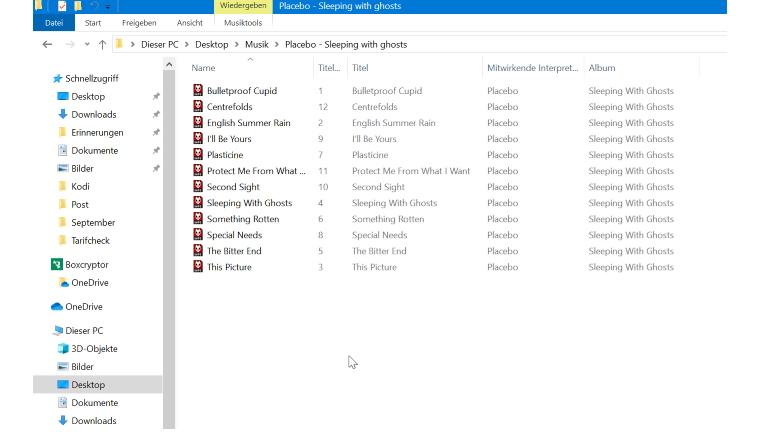Click the Desktop segment in the address path
The image size is (768, 432).
[211, 45]
